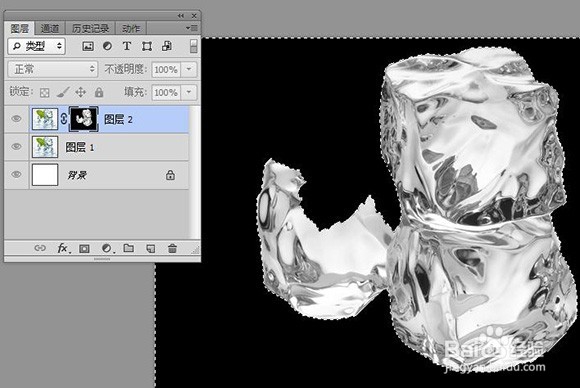Screen dimensions: 580x388
Task: Click the link layers icon
Action: 40,248
